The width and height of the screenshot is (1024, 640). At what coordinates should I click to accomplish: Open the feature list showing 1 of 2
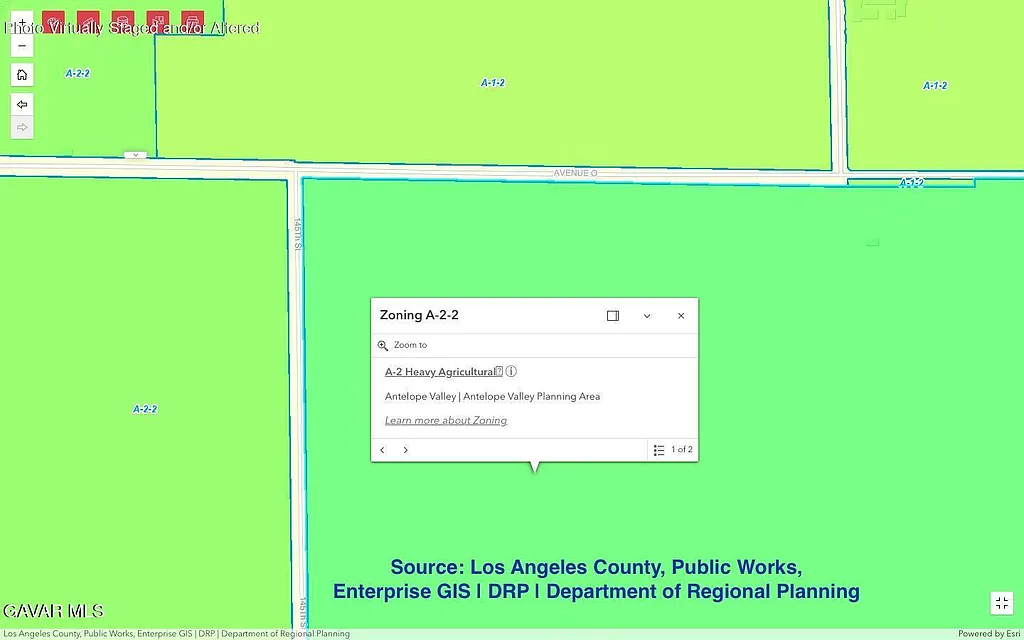coord(673,450)
